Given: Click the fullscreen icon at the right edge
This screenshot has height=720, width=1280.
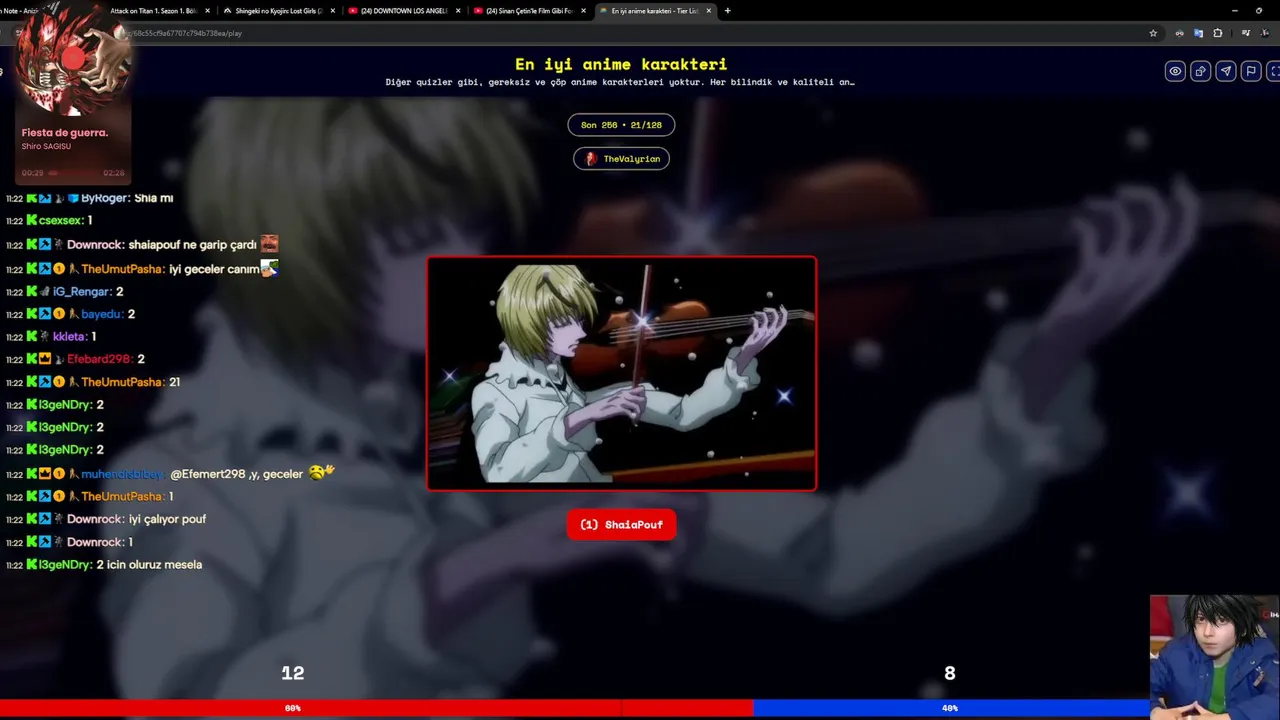Looking at the screenshot, I should pos(1274,71).
